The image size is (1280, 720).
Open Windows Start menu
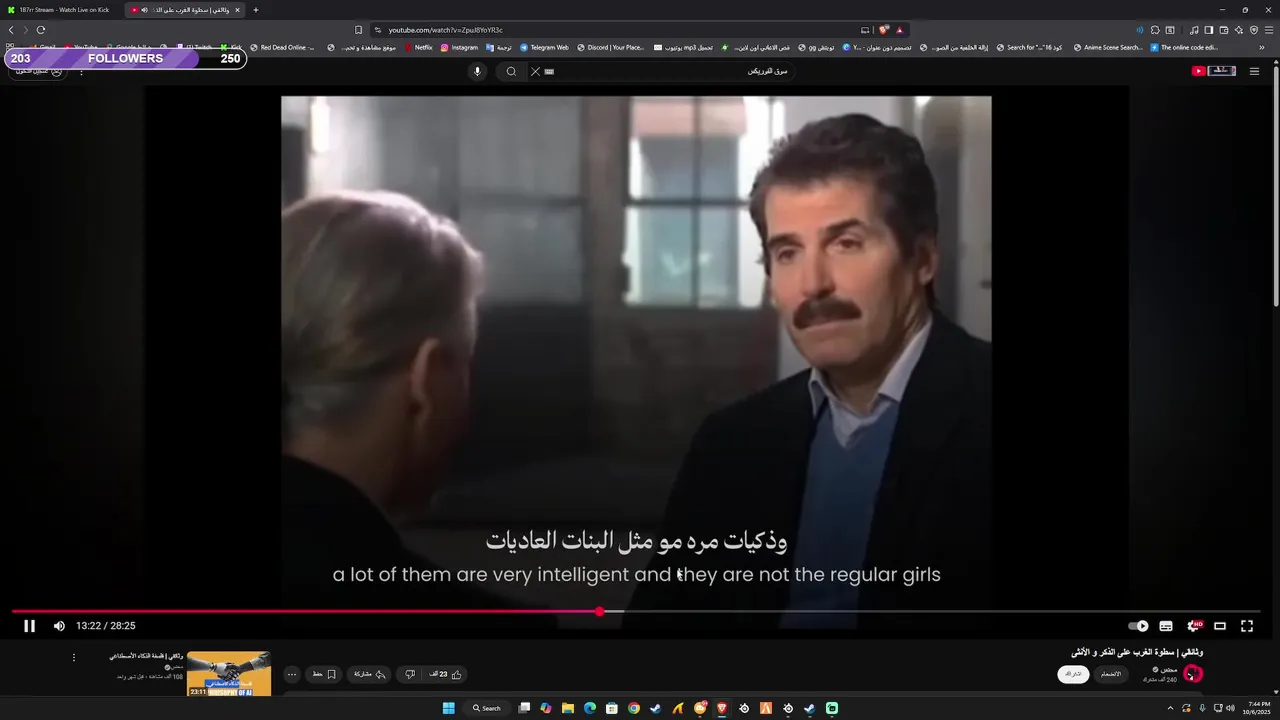point(449,708)
